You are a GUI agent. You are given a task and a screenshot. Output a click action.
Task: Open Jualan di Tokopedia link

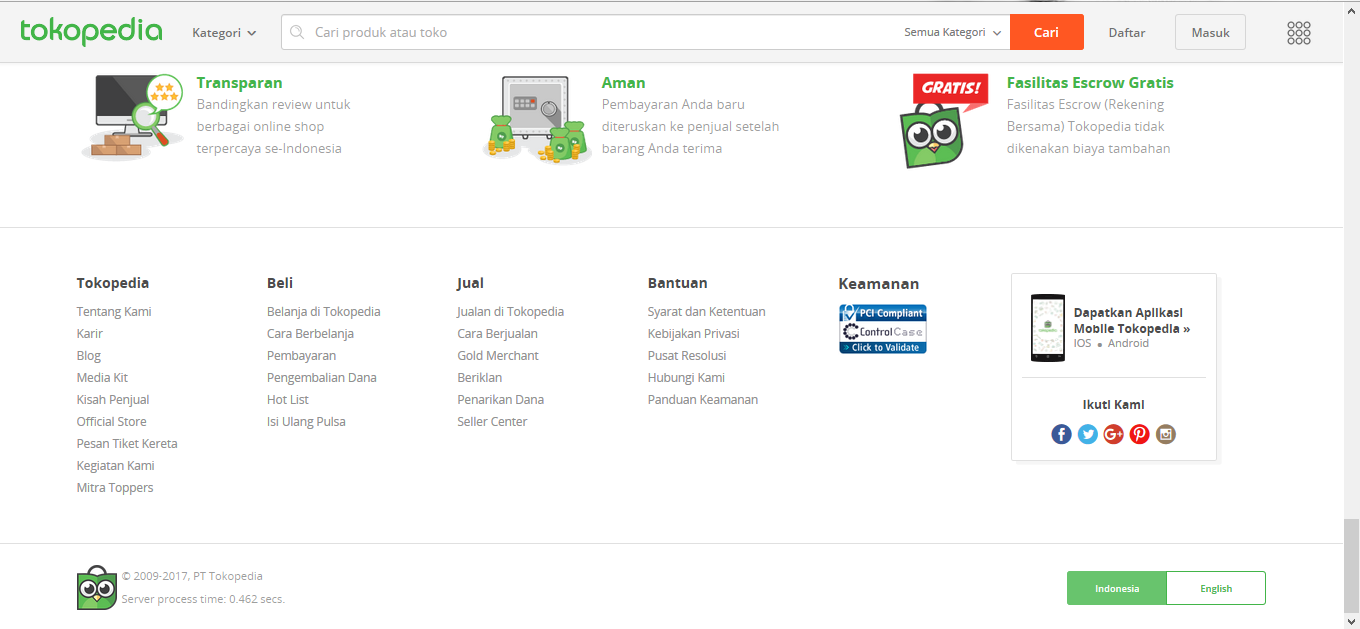pyautogui.click(x=511, y=311)
